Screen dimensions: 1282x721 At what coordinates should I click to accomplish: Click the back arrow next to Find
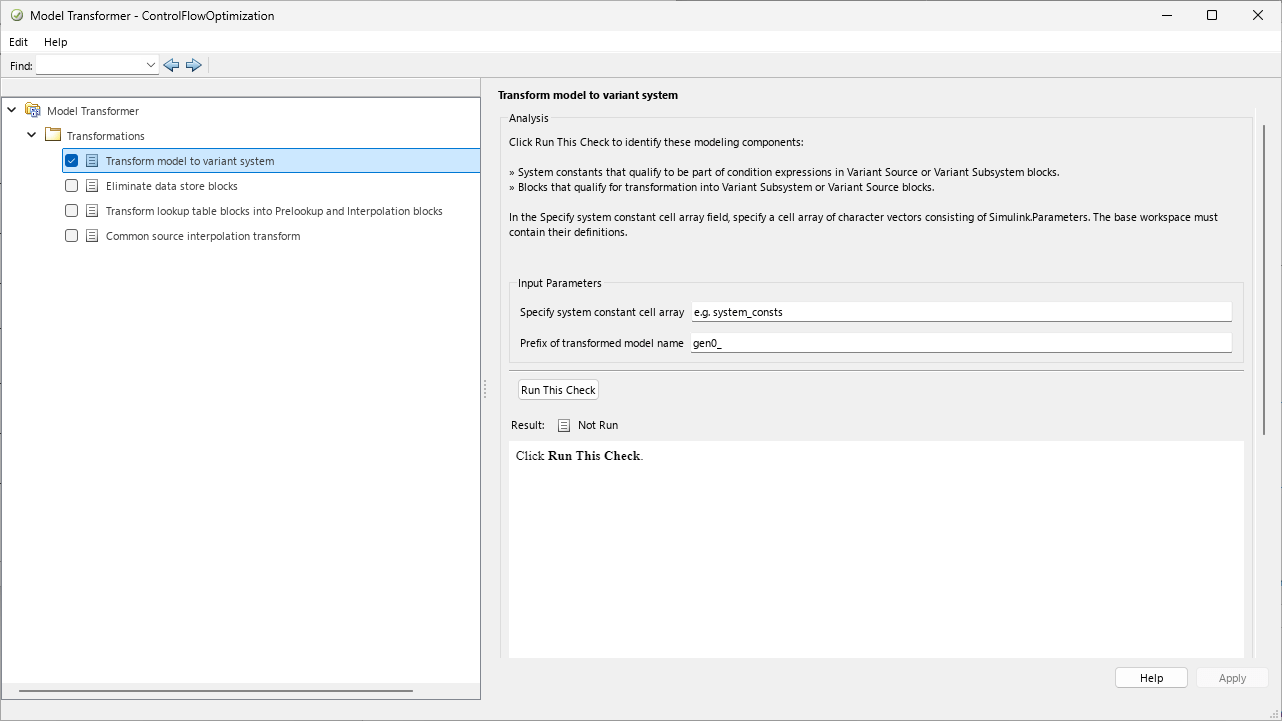[x=171, y=65]
